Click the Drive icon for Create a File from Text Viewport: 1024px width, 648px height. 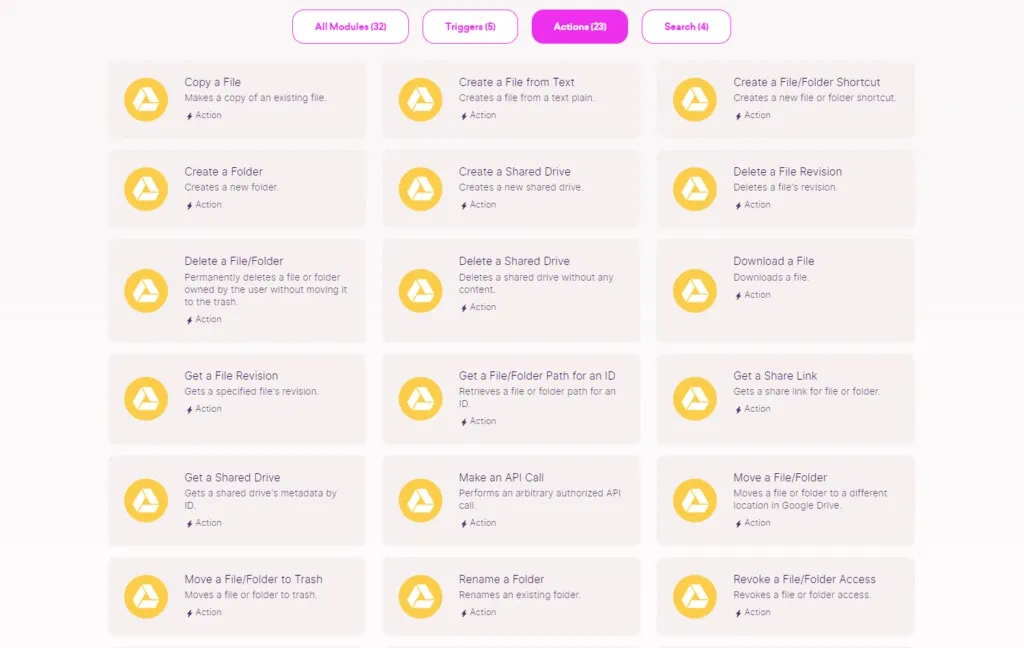point(421,99)
